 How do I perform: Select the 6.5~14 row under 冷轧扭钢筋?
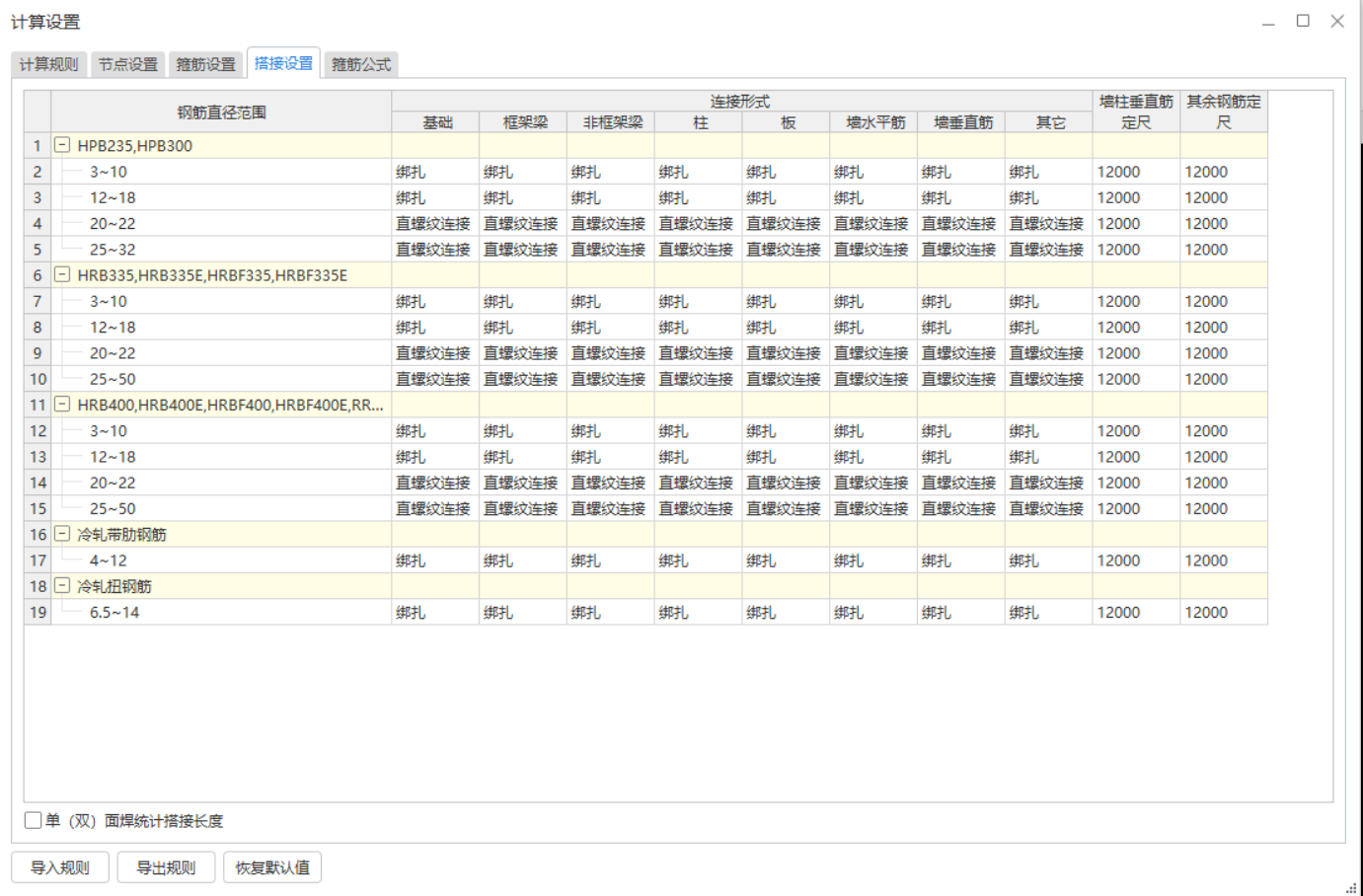click(221, 612)
